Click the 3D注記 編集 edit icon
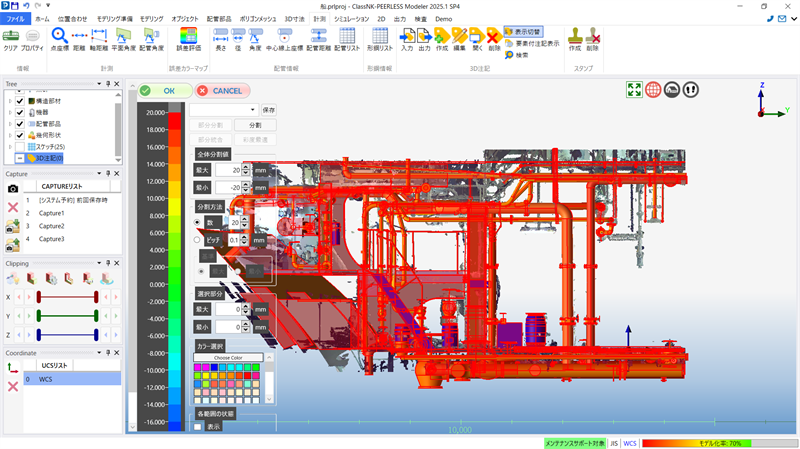The image size is (800, 449). pyautogui.click(x=458, y=40)
